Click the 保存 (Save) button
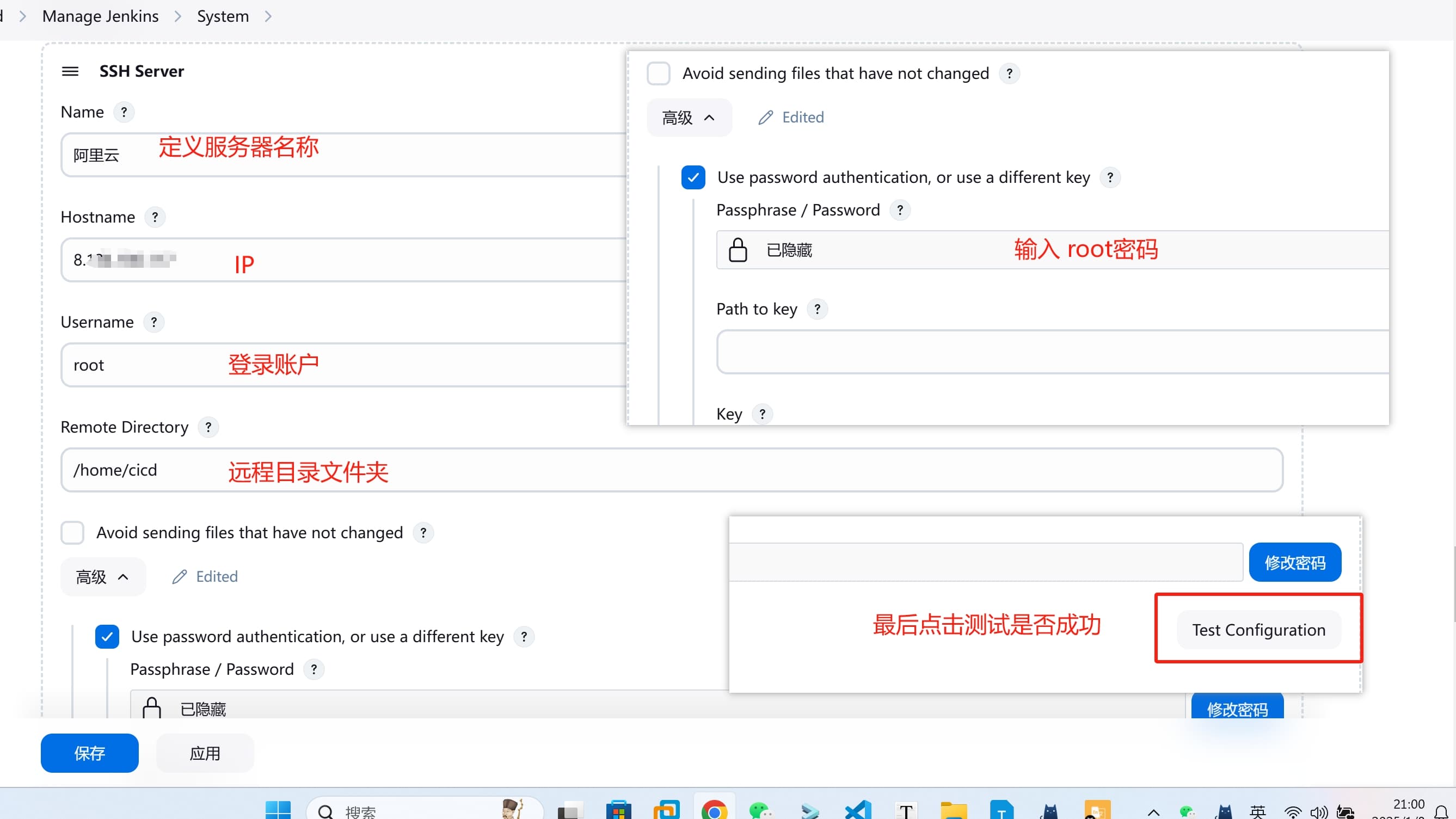The image size is (1456, 819). (x=89, y=754)
